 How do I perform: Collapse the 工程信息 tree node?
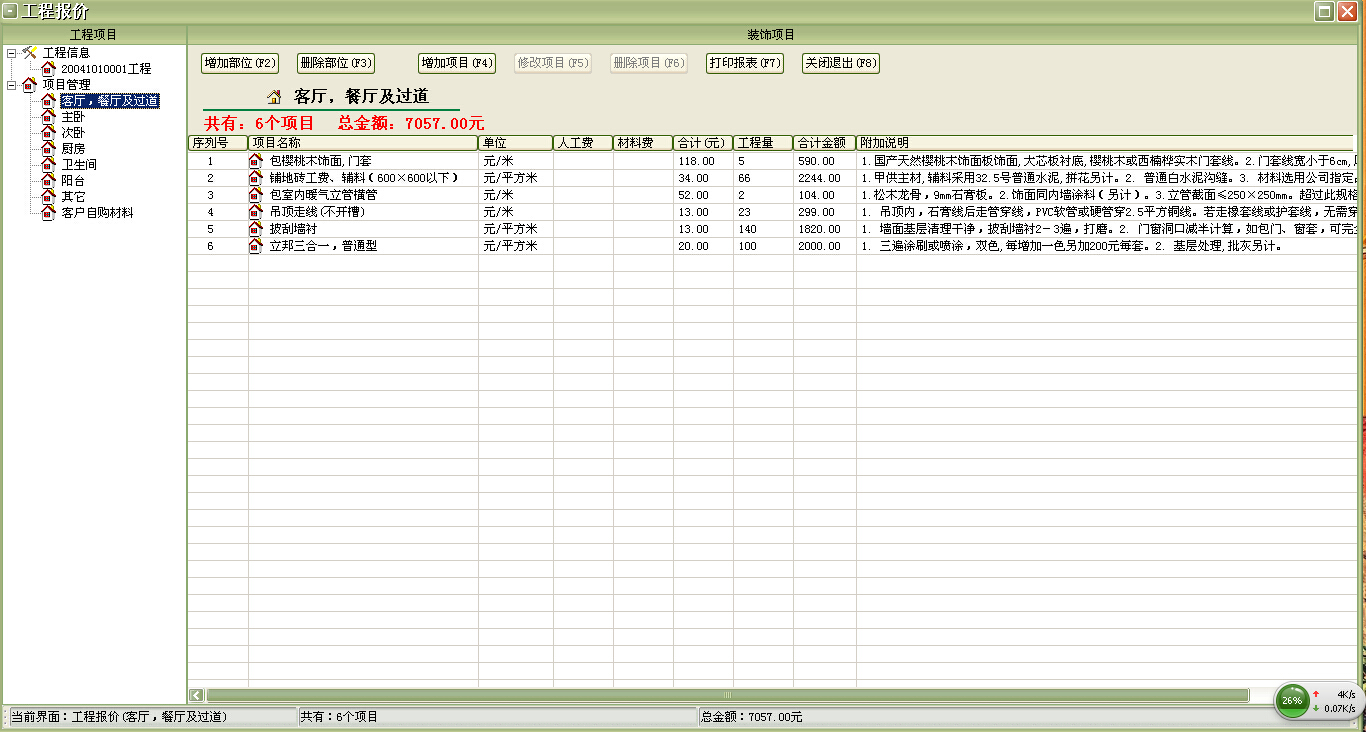click(11, 52)
